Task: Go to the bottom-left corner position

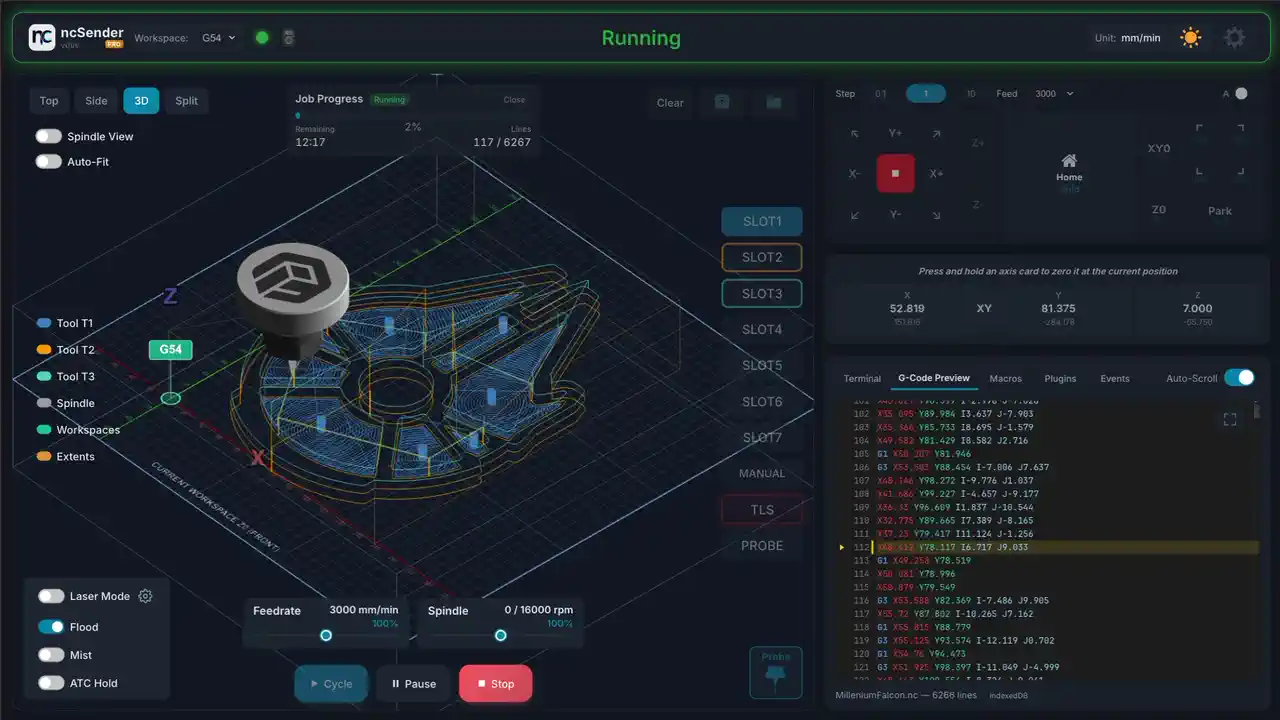Action: click(1200, 171)
